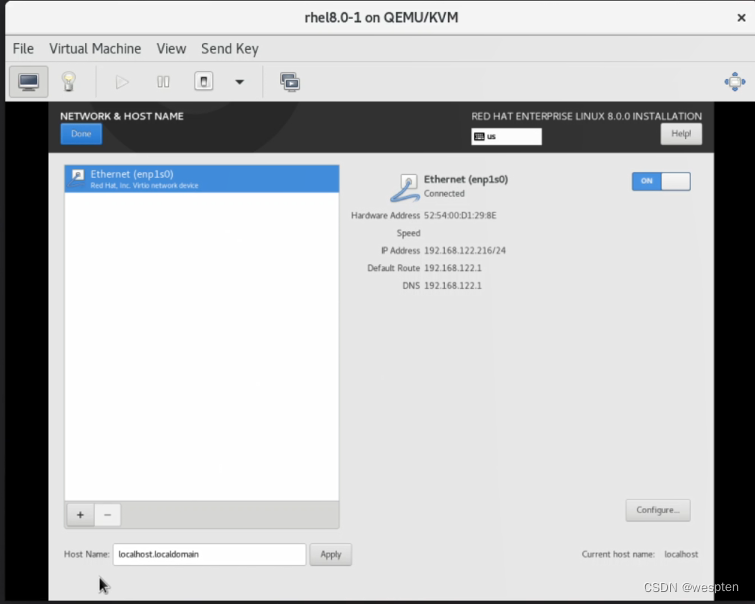Switch to fullscreen view icon
This screenshot has height=604, width=755.
click(735, 81)
